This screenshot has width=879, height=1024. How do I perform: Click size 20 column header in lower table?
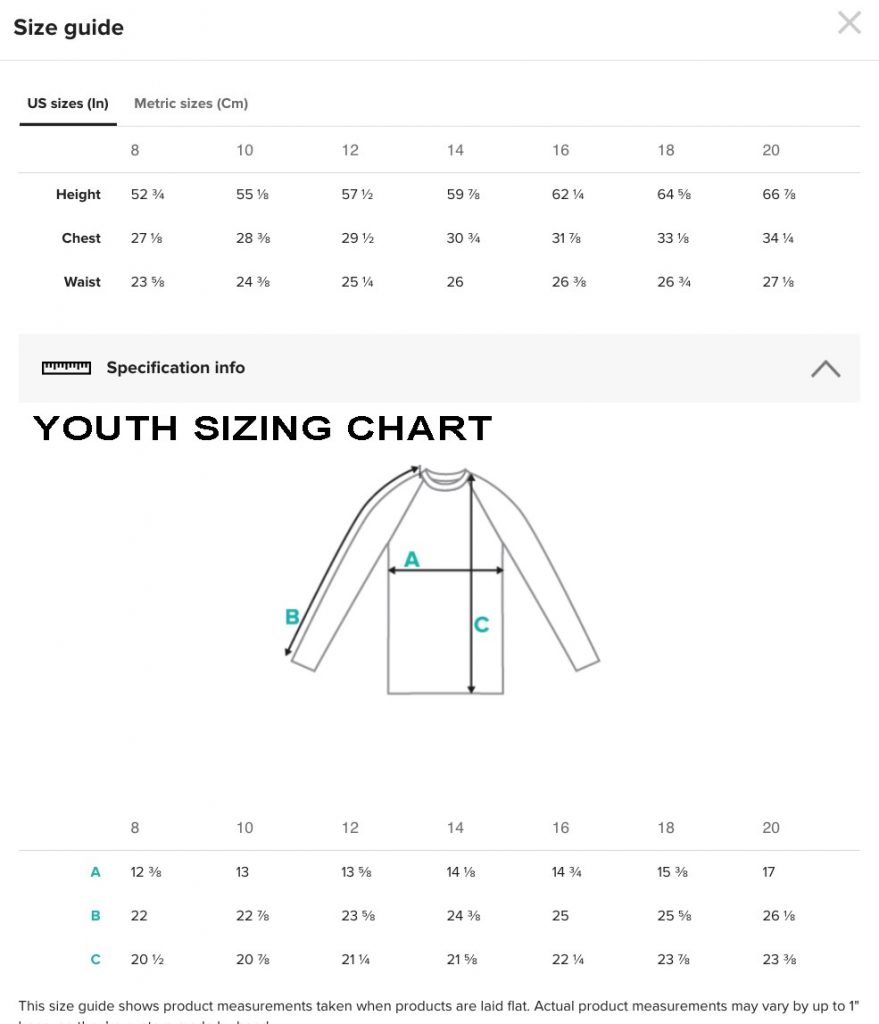(771, 827)
